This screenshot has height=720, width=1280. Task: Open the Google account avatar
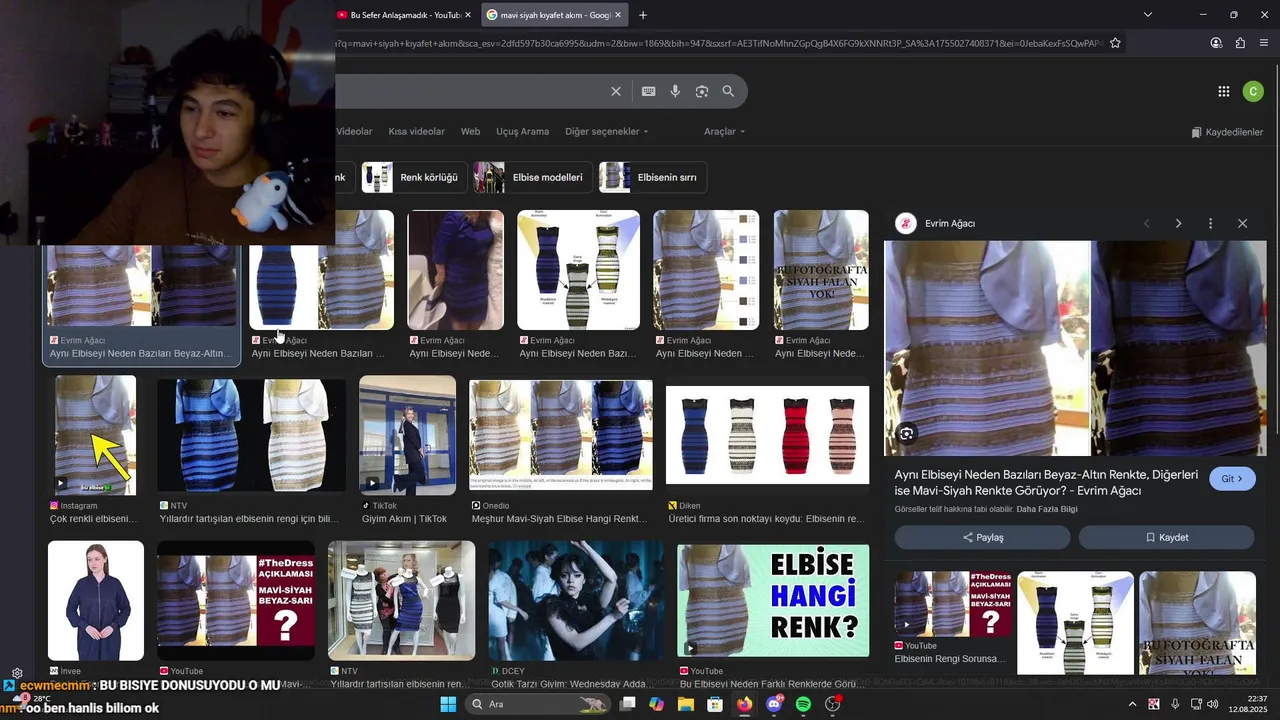click(x=1253, y=91)
